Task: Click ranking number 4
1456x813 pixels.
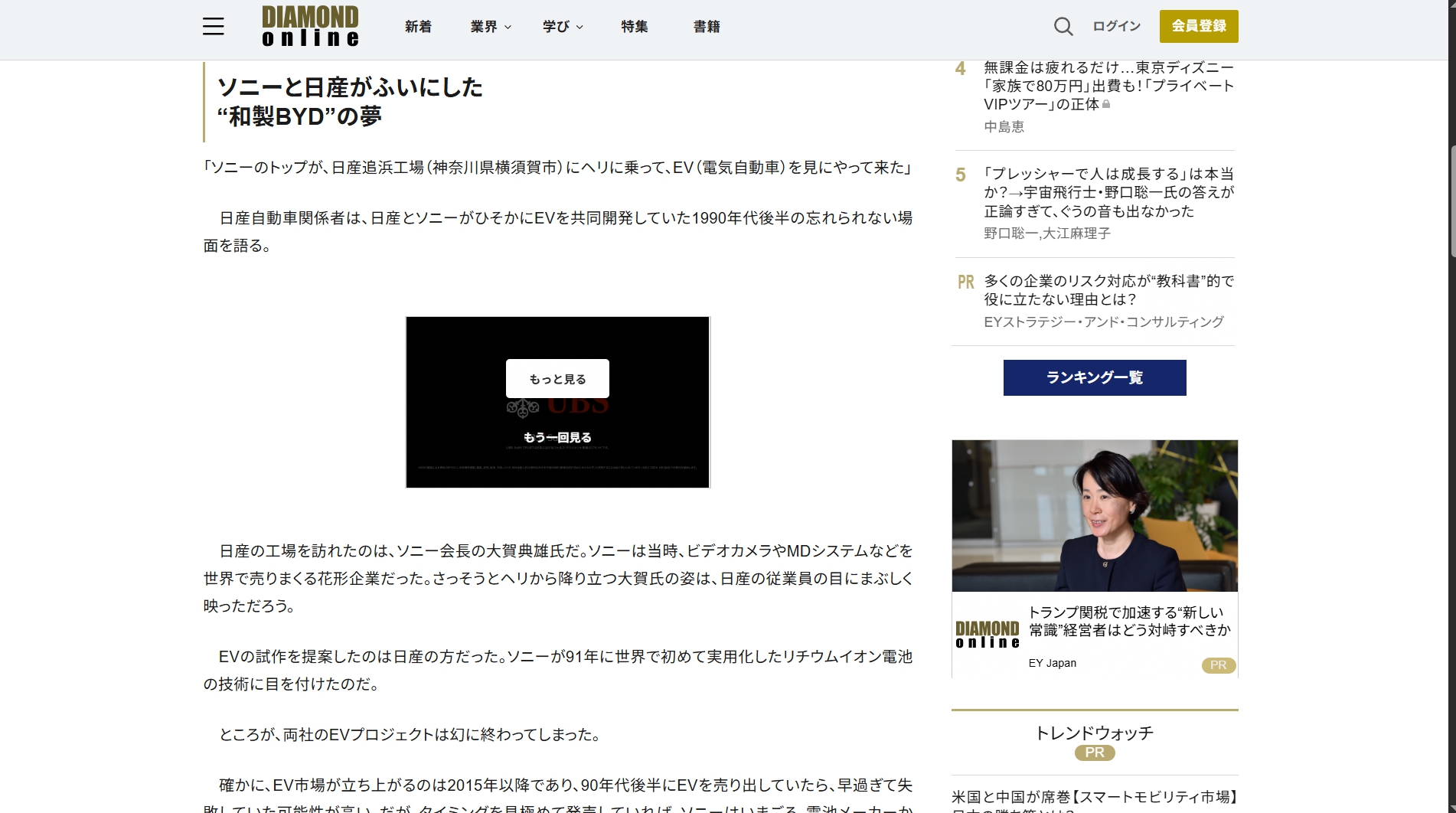Action: click(x=960, y=69)
